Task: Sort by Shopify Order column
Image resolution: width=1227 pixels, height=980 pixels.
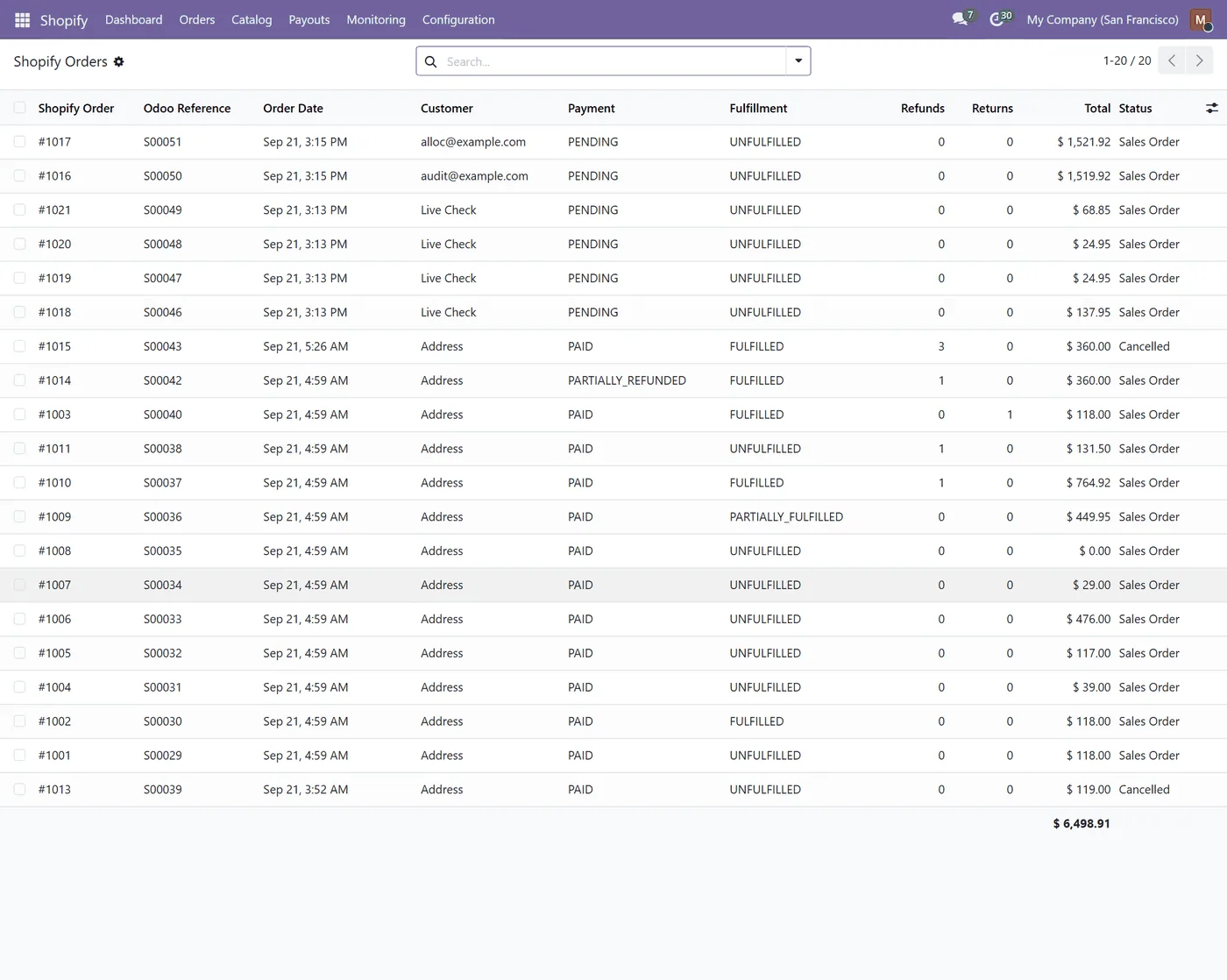Action: 76,109
